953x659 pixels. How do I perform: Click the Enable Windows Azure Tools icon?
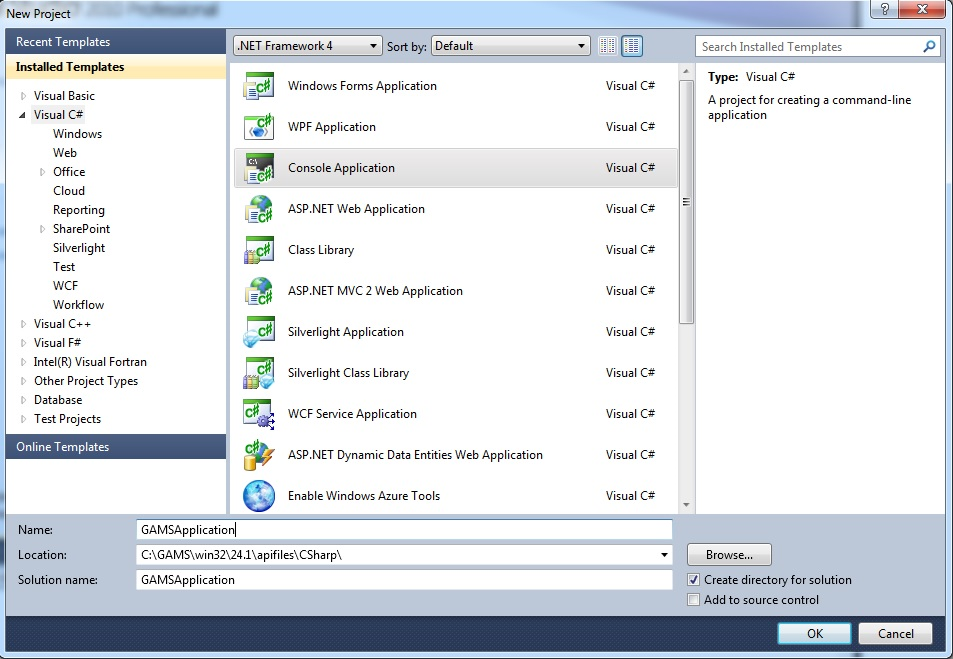[x=259, y=496]
